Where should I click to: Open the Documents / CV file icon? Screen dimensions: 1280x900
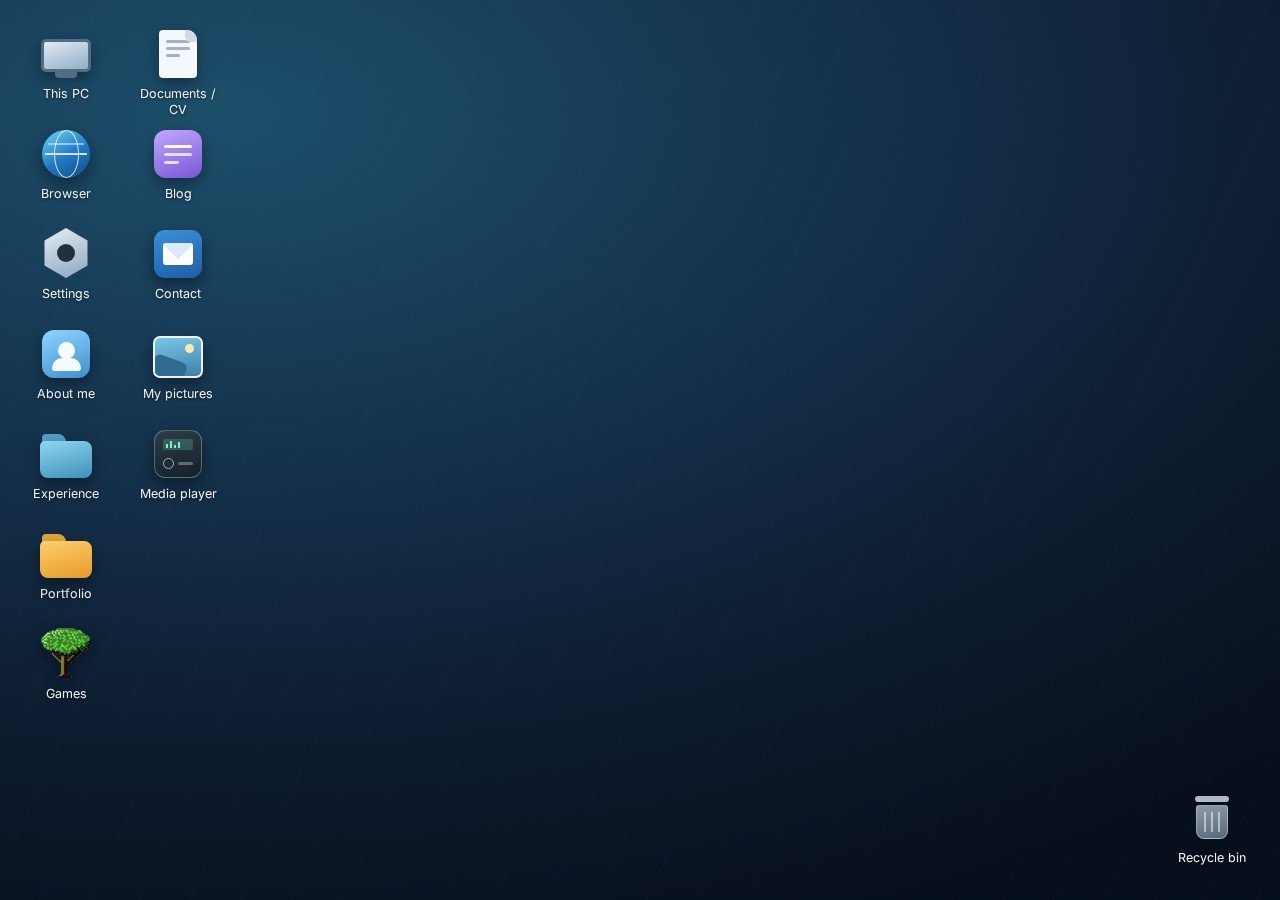[178, 54]
